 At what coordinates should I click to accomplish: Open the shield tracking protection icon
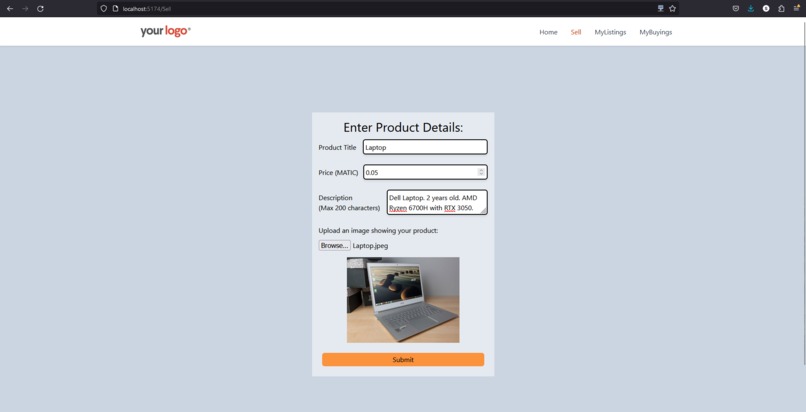103,9
